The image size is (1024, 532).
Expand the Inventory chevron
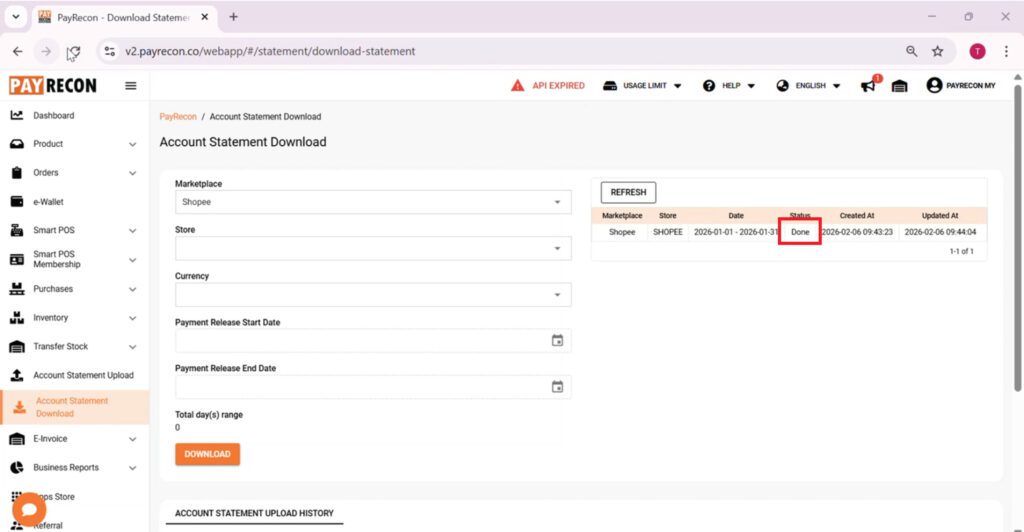click(133, 318)
